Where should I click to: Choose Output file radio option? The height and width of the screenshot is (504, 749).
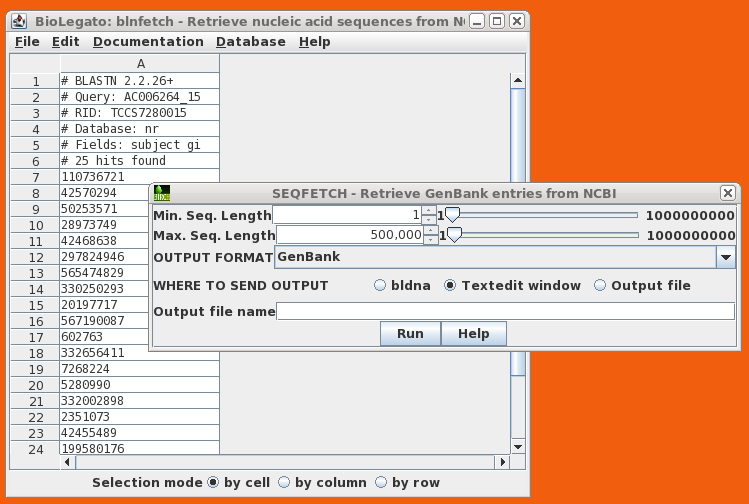[x=600, y=286]
